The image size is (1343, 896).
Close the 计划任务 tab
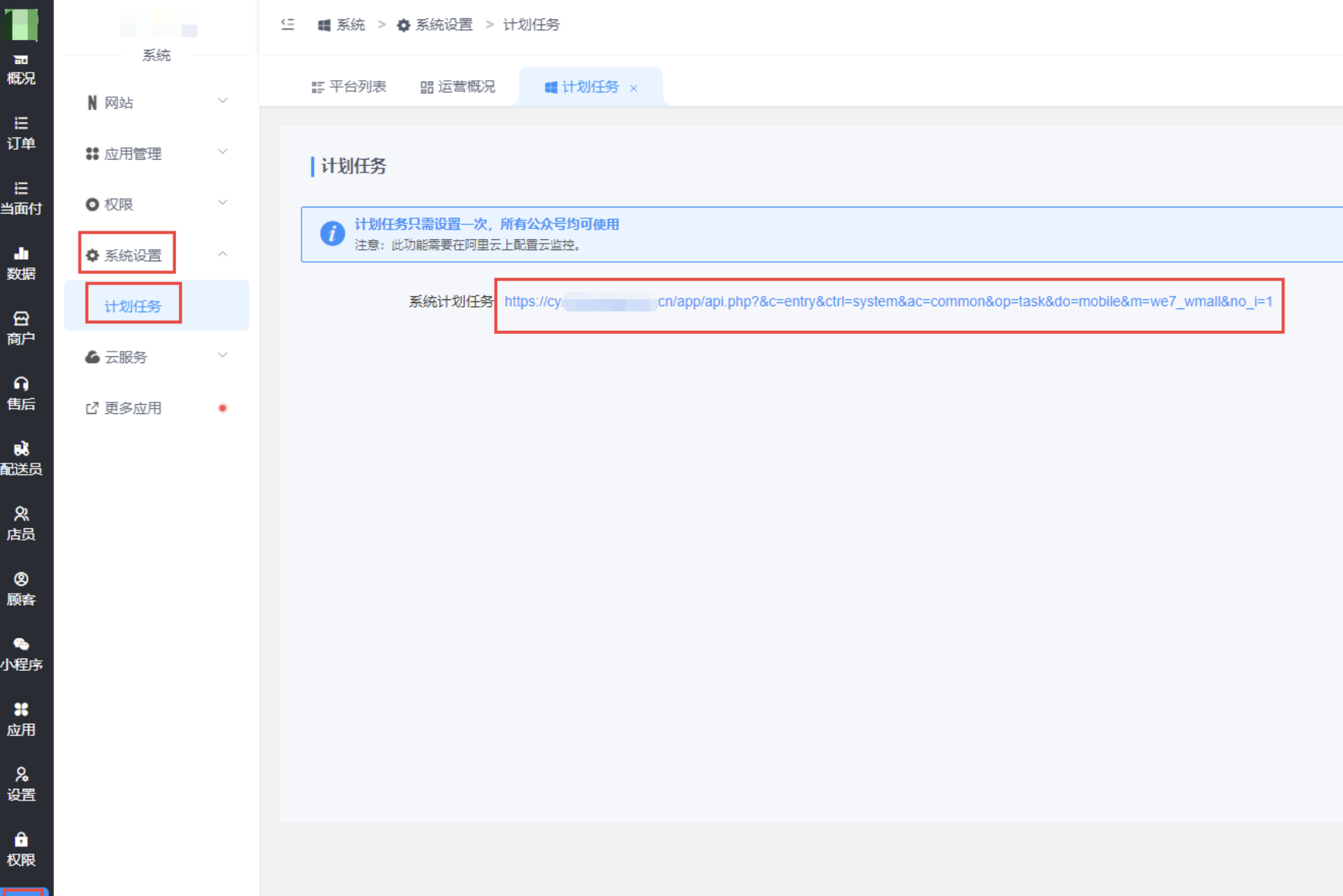click(x=634, y=88)
